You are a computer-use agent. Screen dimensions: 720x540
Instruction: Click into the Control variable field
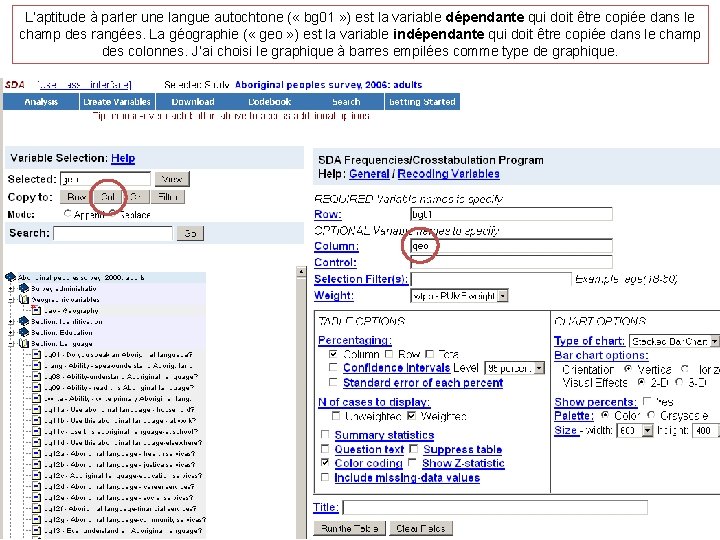coord(511,262)
